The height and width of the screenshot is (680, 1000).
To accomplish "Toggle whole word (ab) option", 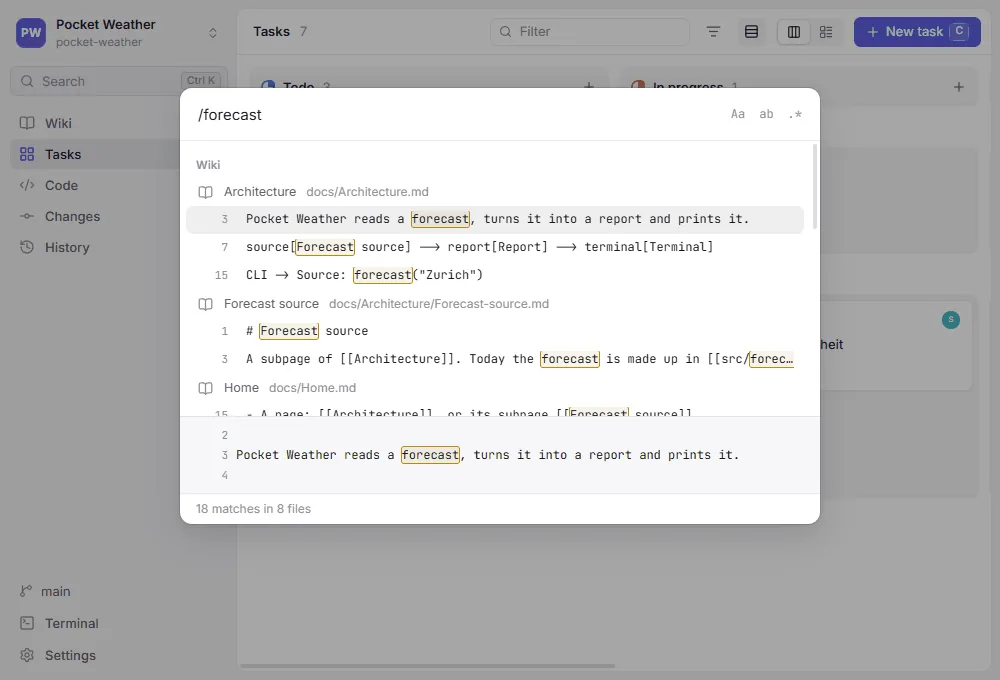I will (766, 114).
